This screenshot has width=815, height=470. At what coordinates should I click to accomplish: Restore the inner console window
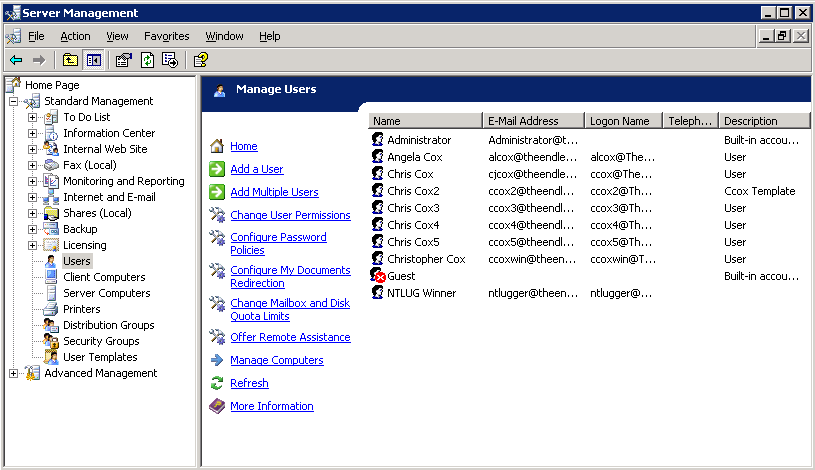pyautogui.click(x=782, y=36)
